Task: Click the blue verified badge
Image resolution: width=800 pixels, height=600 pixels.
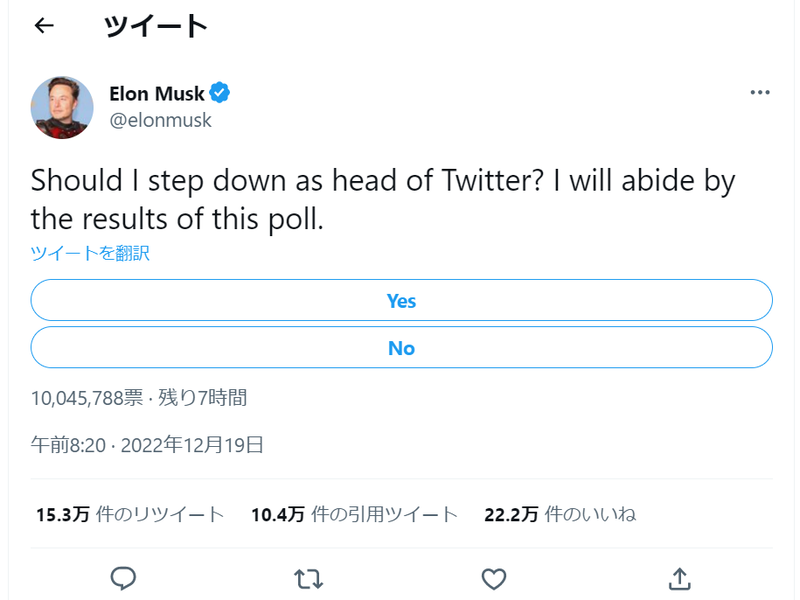Action: (x=220, y=94)
